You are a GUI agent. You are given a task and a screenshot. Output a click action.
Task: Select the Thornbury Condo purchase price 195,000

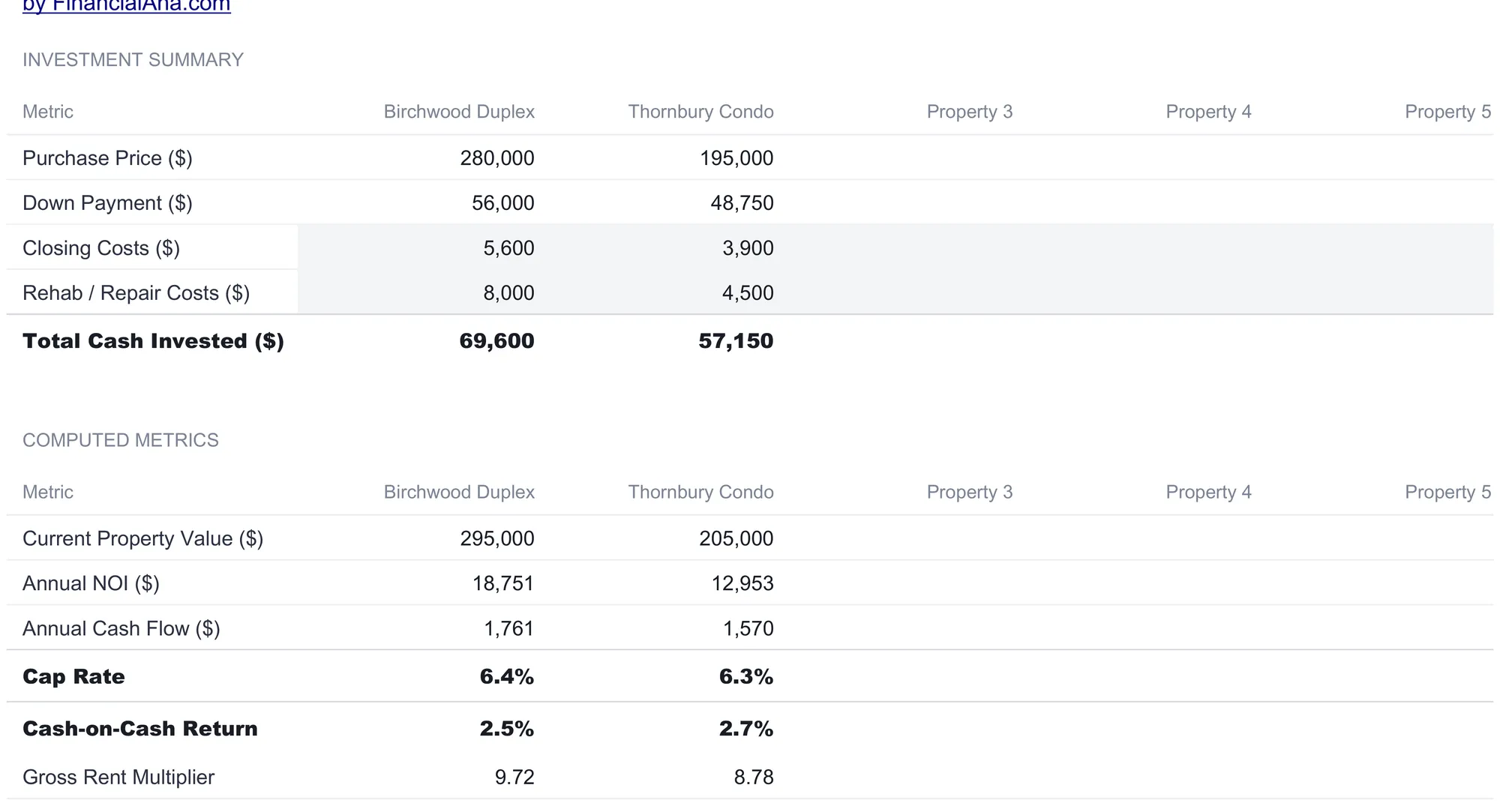736,158
